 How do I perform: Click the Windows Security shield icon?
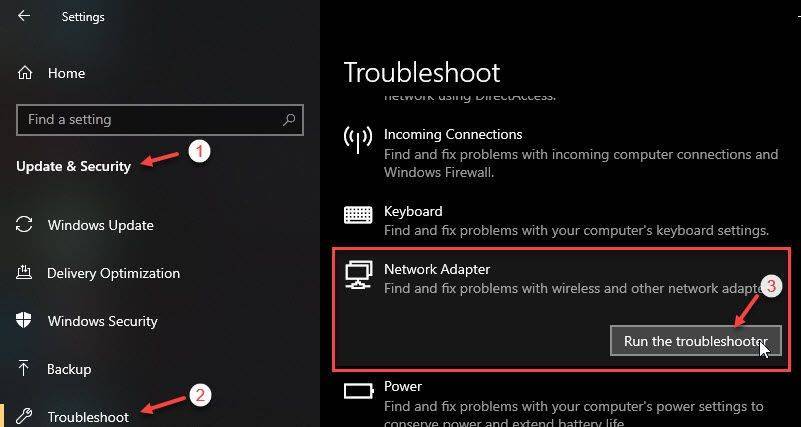click(x=25, y=321)
